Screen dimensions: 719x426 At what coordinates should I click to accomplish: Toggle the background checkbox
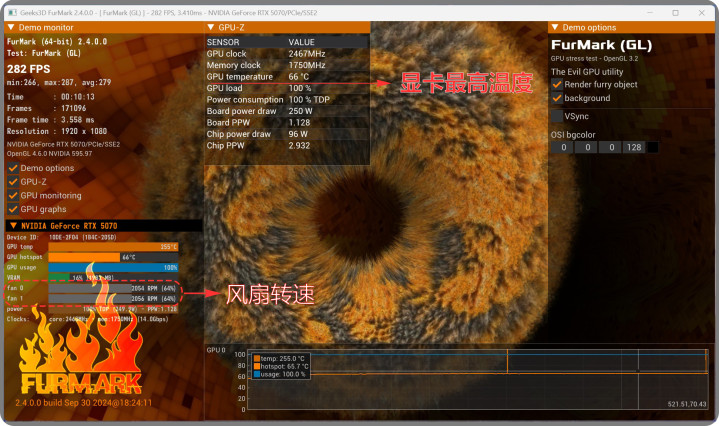click(558, 98)
